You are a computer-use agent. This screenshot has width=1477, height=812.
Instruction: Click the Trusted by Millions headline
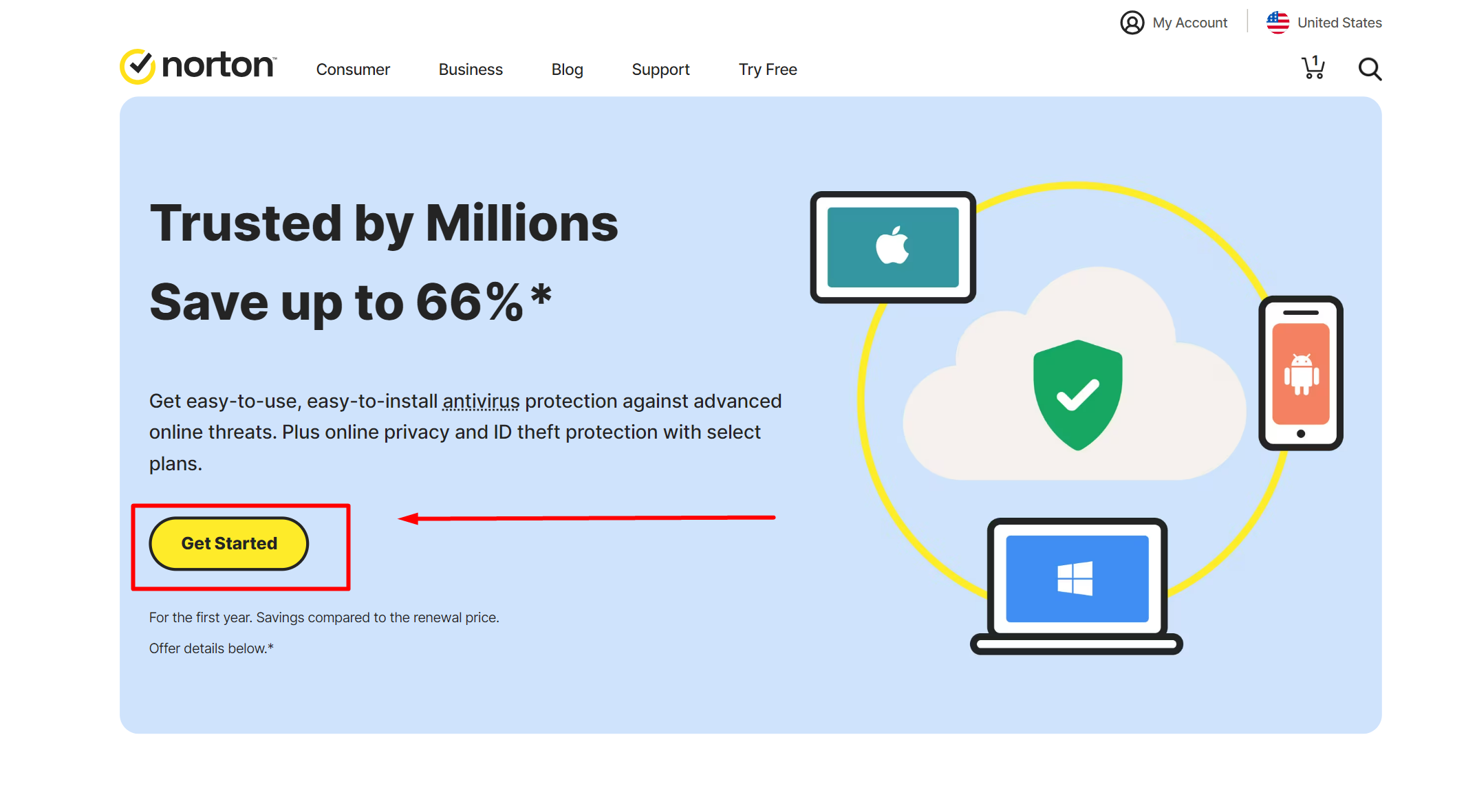tap(384, 223)
